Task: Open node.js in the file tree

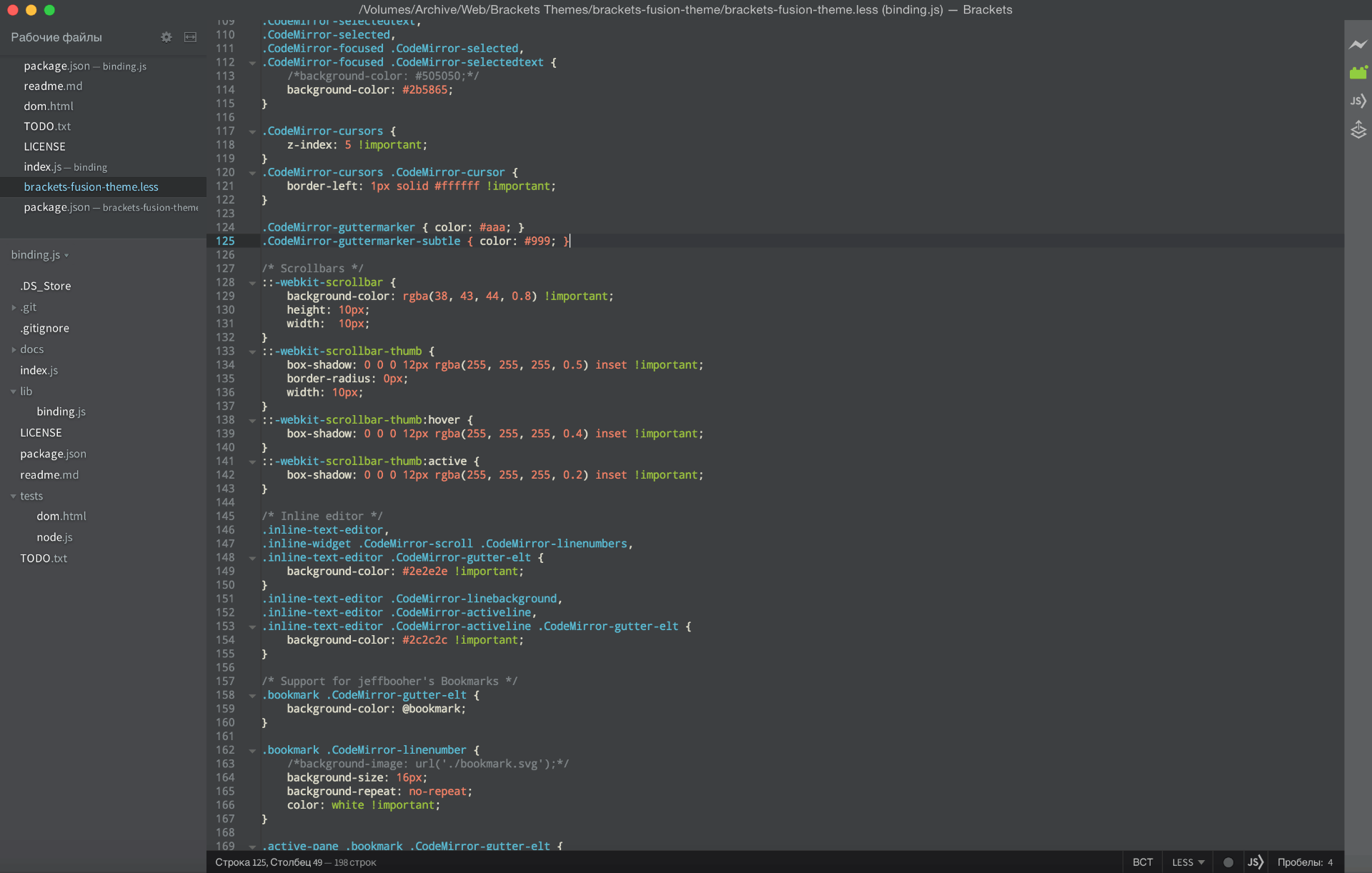Action: coord(54,537)
